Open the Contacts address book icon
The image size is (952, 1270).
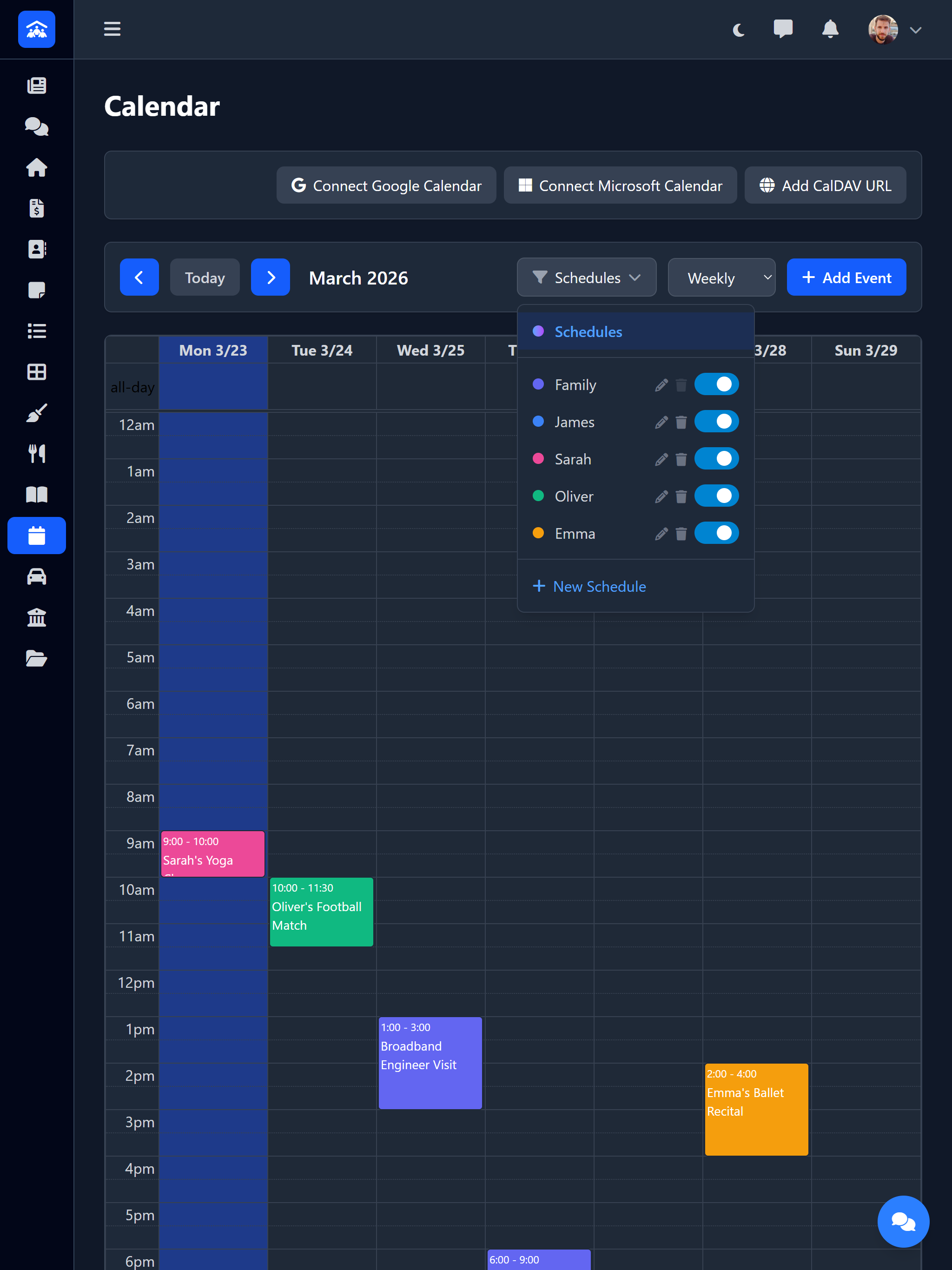(x=37, y=249)
